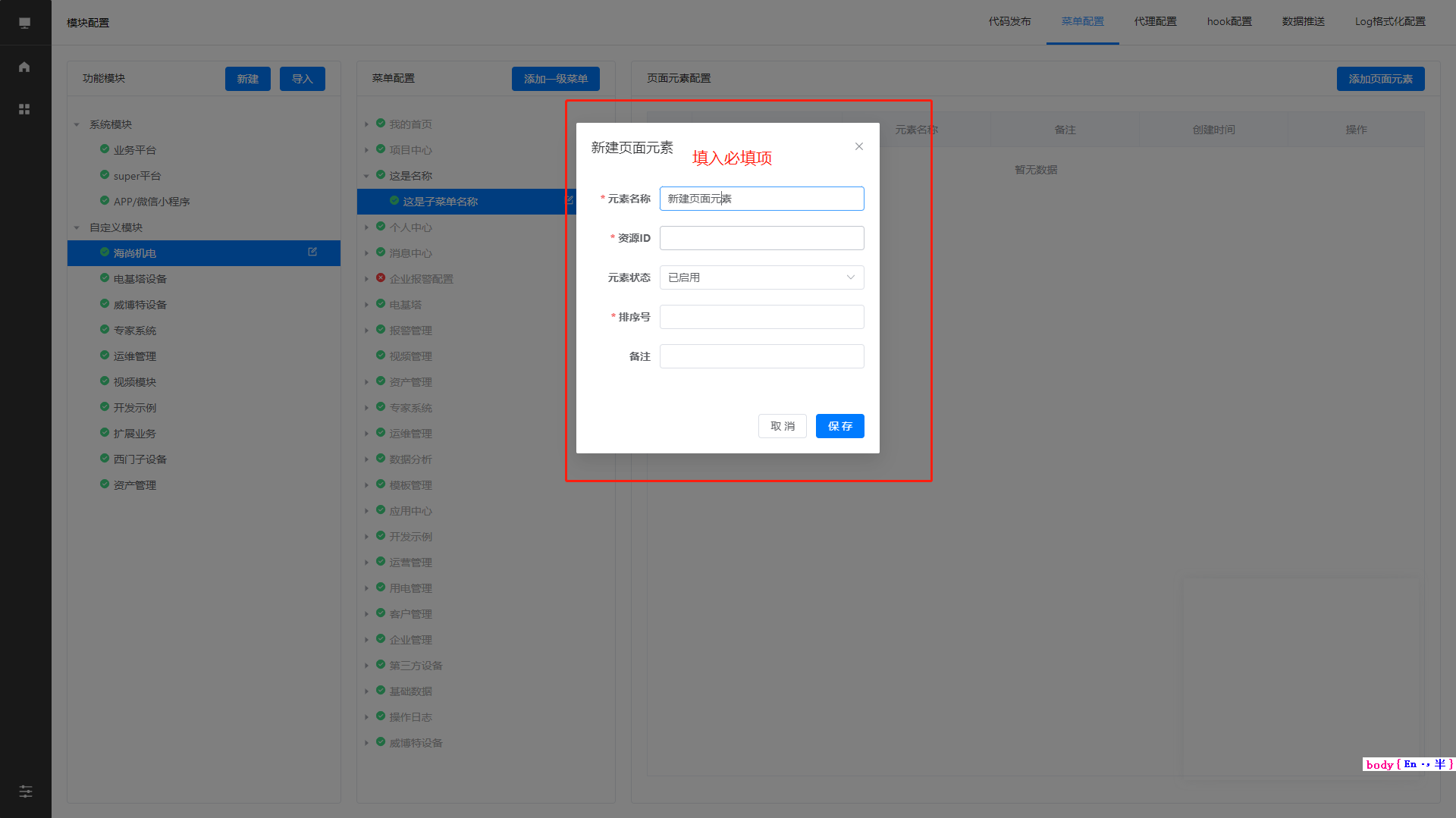
Task: Click green status icon next to 视频管理 menu
Action: 381,355
